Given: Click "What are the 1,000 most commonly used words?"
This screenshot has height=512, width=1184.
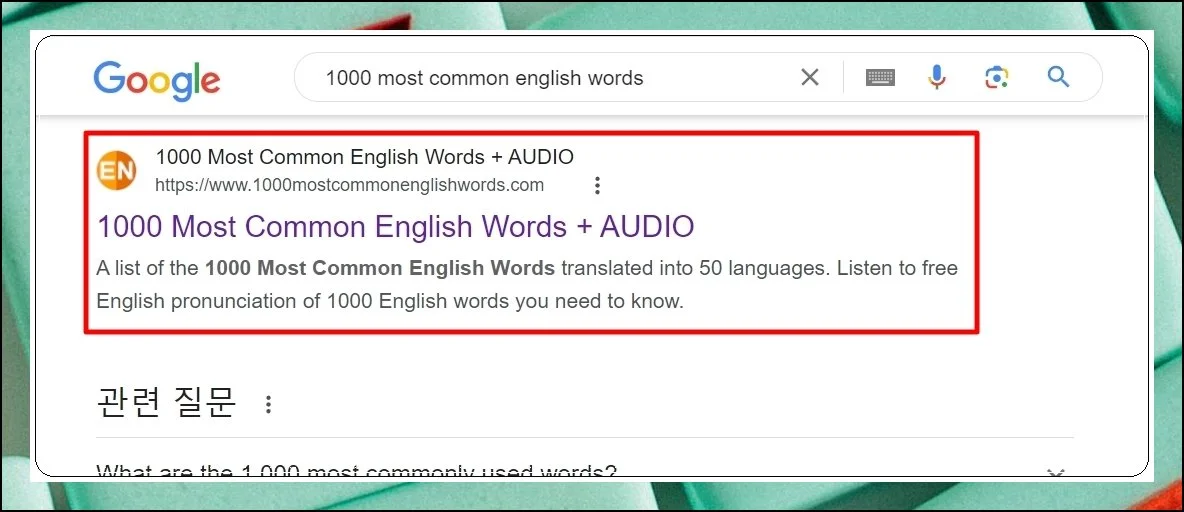Looking at the screenshot, I should [x=356, y=471].
